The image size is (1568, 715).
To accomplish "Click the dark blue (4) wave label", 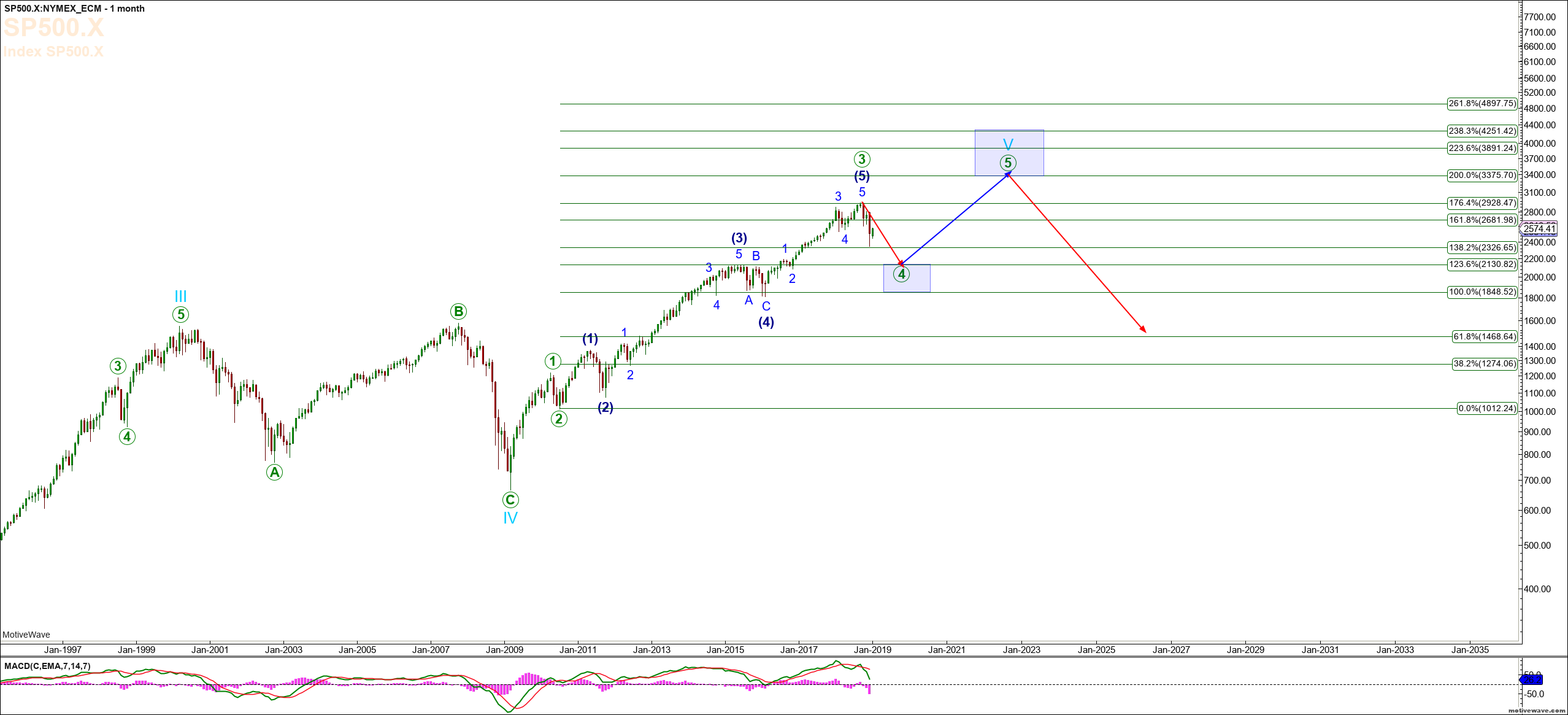I will pyautogui.click(x=766, y=322).
